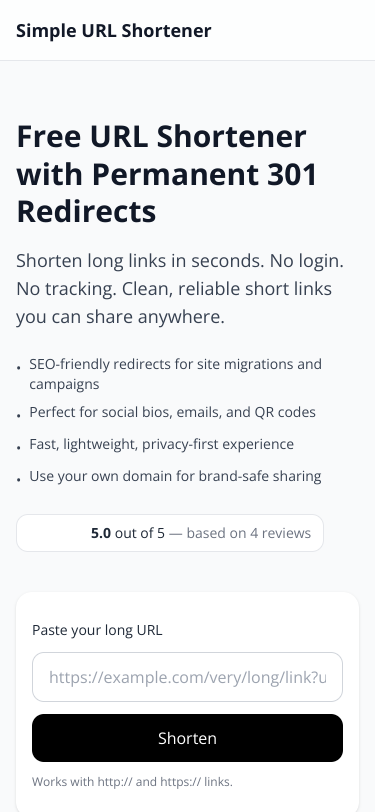Click the main Free URL Shortener heading
Viewport: 375px width, 812px height.
[x=167, y=173]
